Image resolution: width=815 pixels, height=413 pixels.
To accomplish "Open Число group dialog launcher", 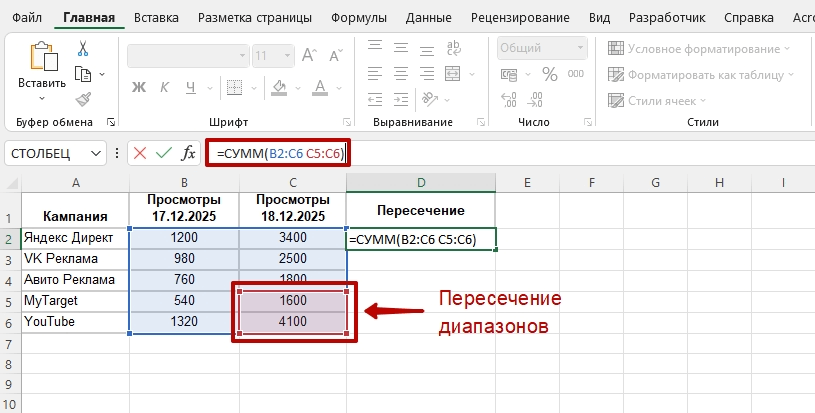I will tap(588, 122).
